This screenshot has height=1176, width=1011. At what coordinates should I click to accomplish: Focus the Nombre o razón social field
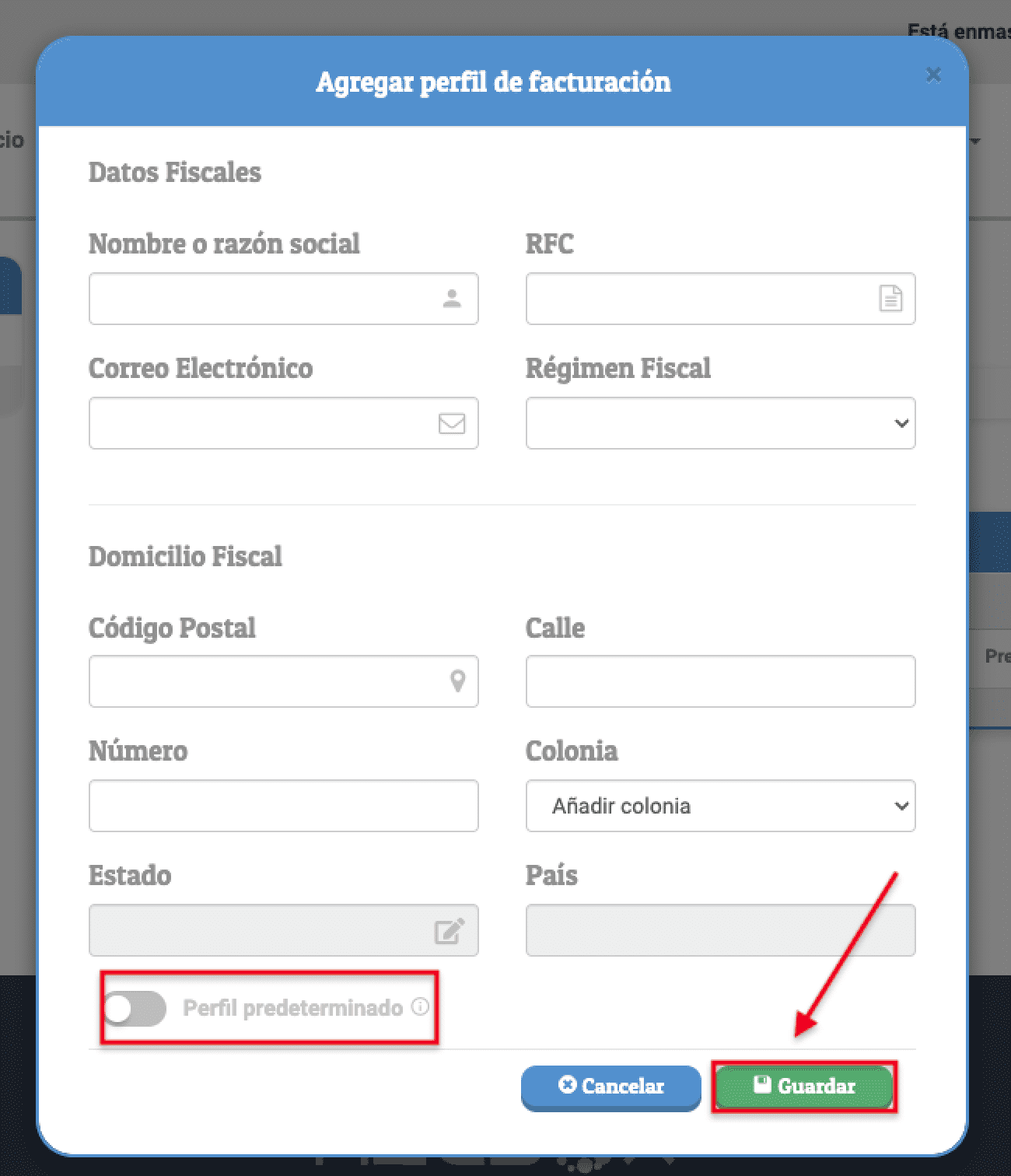pos(283,299)
